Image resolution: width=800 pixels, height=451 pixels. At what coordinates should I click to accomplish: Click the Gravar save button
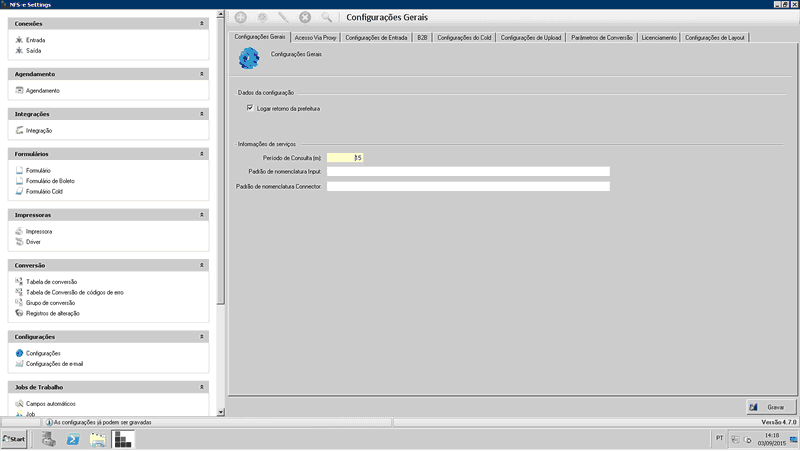coord(771,407)
